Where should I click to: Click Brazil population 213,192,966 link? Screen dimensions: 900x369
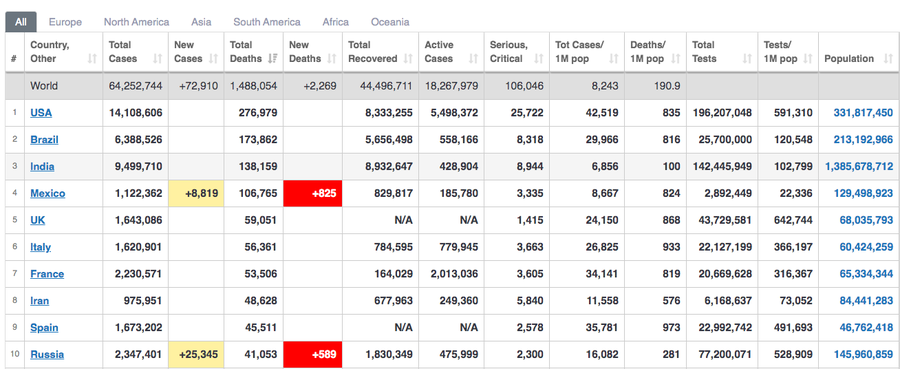[863, 140]
